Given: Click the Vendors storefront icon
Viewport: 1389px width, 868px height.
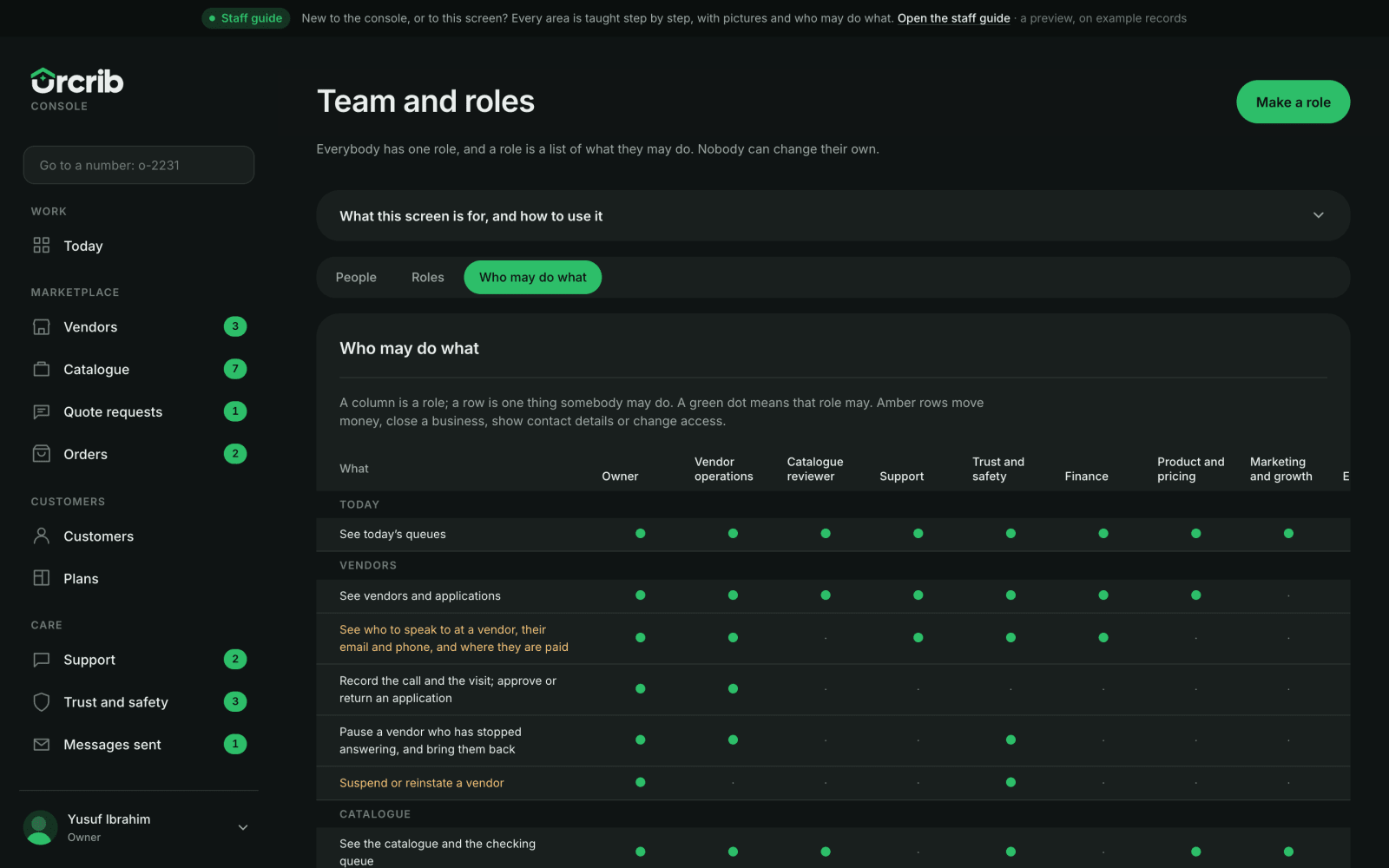Looking at the screenshot, I should 41,326.
